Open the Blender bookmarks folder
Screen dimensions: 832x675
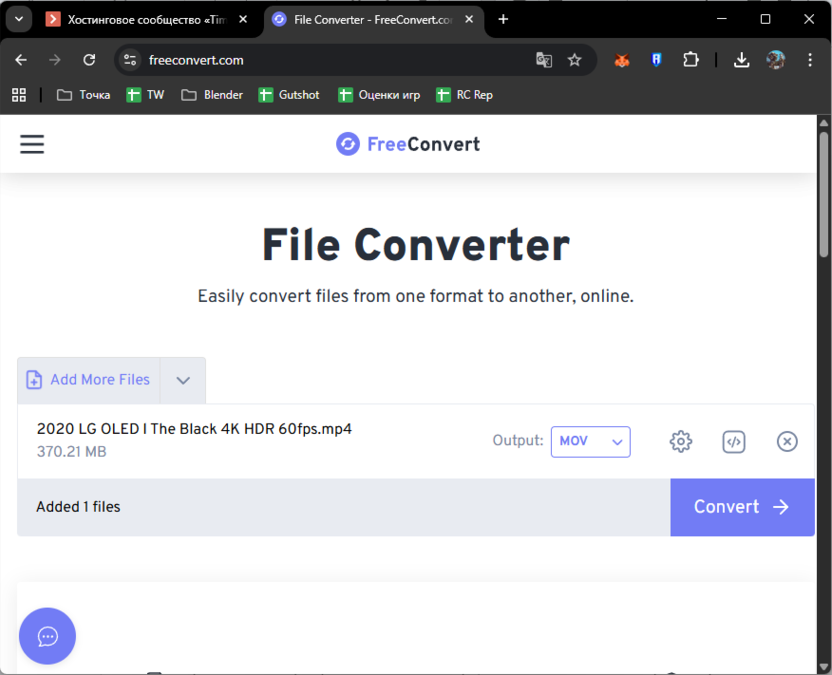point(211,94)
